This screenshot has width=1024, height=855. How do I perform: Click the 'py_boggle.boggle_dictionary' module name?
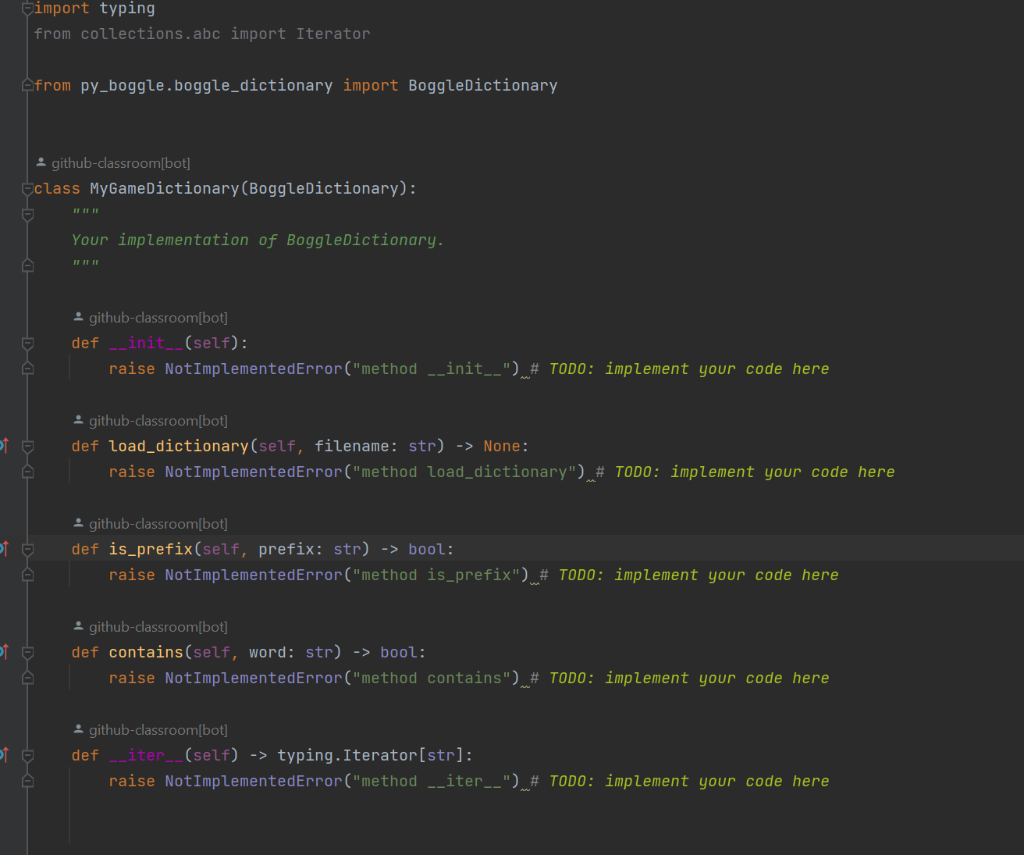(x=206, y=86)
